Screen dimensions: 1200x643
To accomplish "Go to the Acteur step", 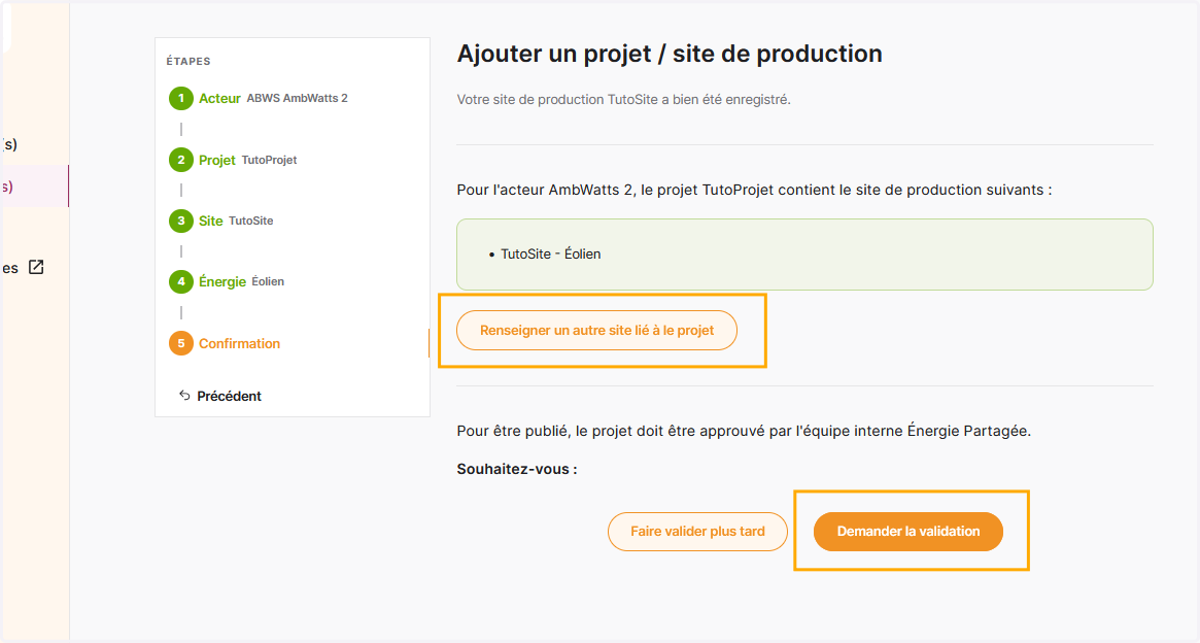I will point(220,98).
